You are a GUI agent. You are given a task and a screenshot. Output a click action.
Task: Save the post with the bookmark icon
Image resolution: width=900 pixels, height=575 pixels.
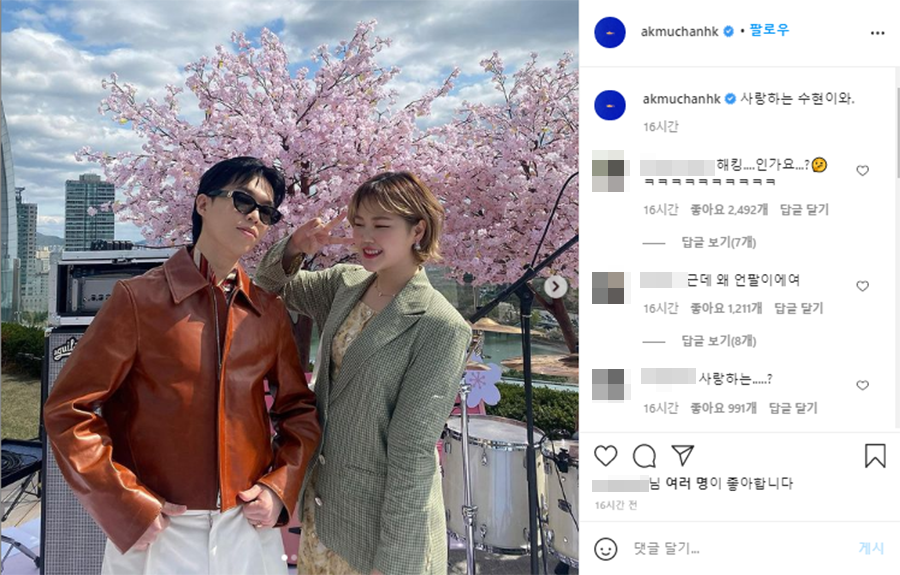tap(875, 456)
